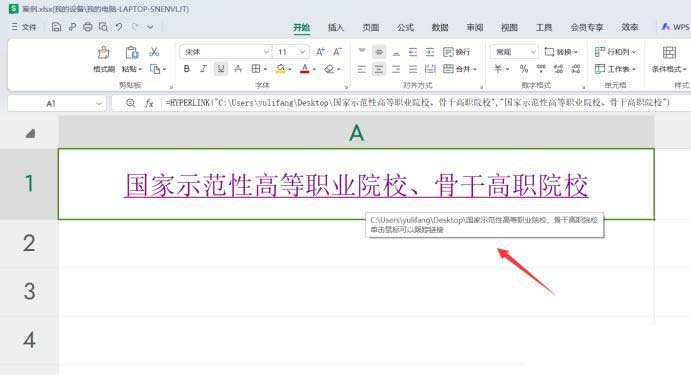Click the Print icon
The width and height of the screenshot is (691, 375).
88,27
